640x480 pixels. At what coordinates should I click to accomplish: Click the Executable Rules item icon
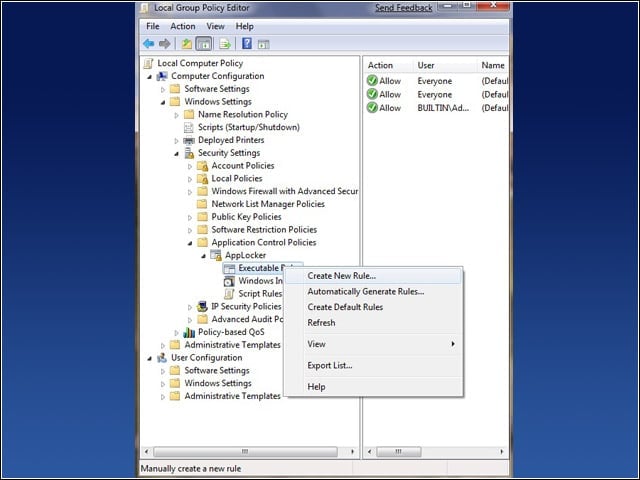pos(229,268)
